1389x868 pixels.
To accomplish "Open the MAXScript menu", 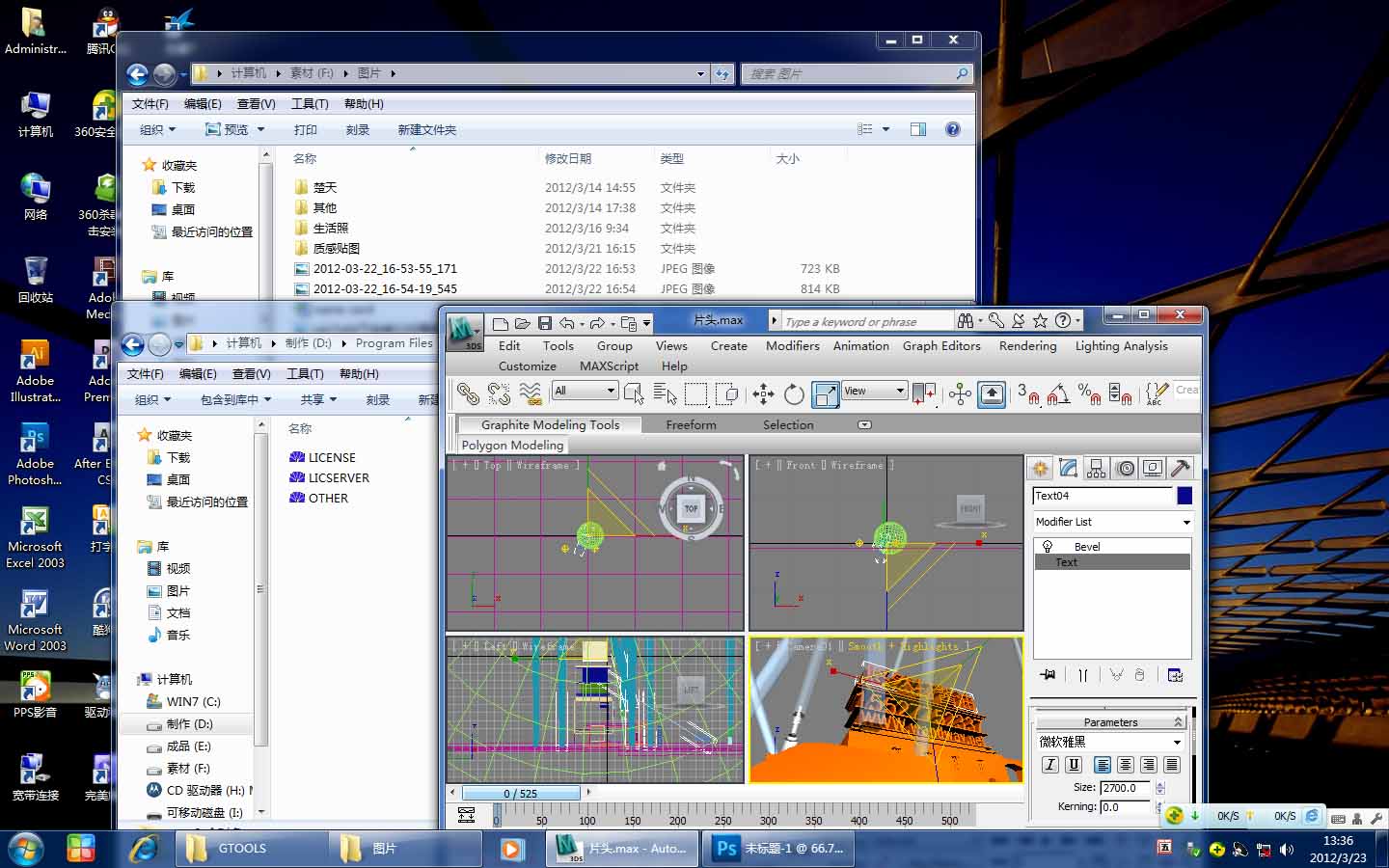I will (609, 366).
